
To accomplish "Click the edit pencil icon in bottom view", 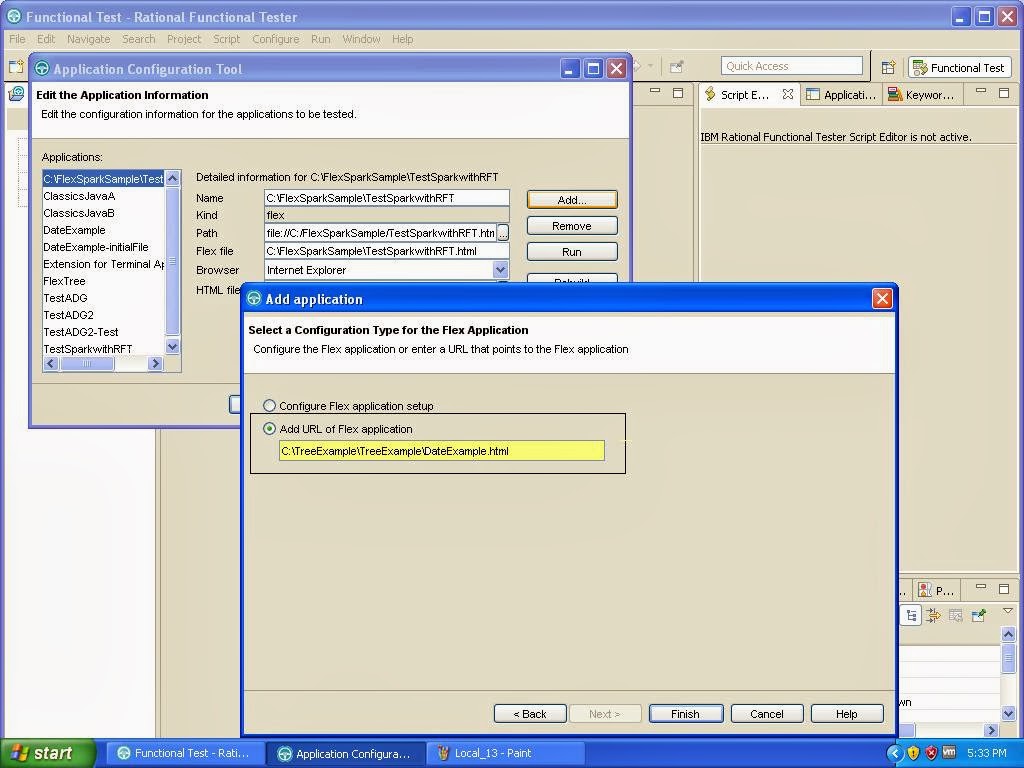I will tap(978, 615).
